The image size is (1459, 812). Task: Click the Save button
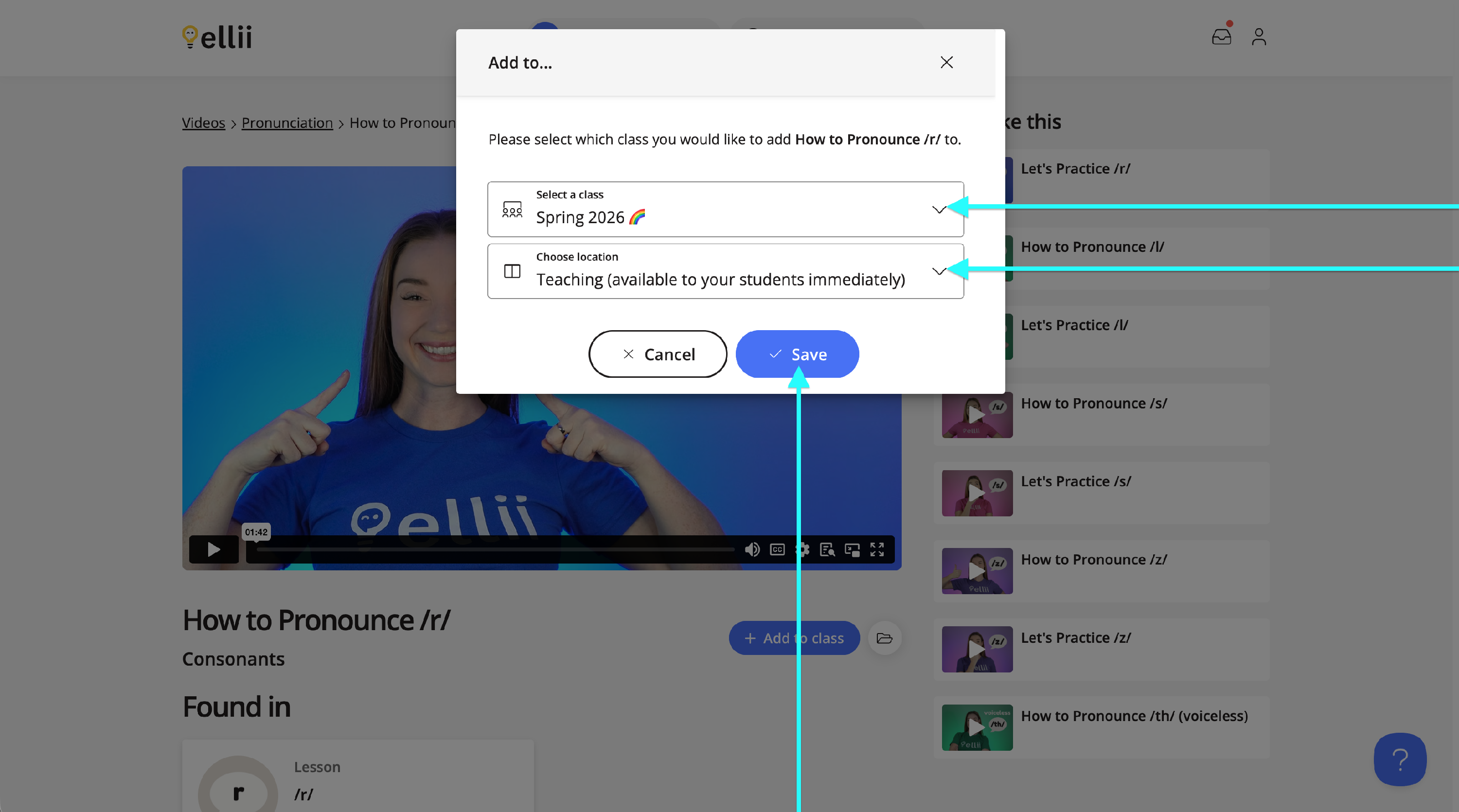coord(797,354)
